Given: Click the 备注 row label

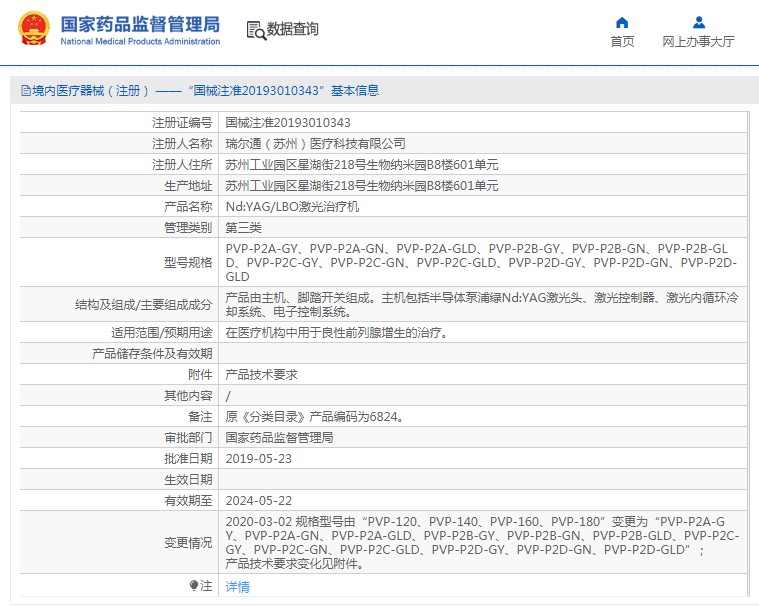Looking at the screenshot, I should click(x=200, y=417).
